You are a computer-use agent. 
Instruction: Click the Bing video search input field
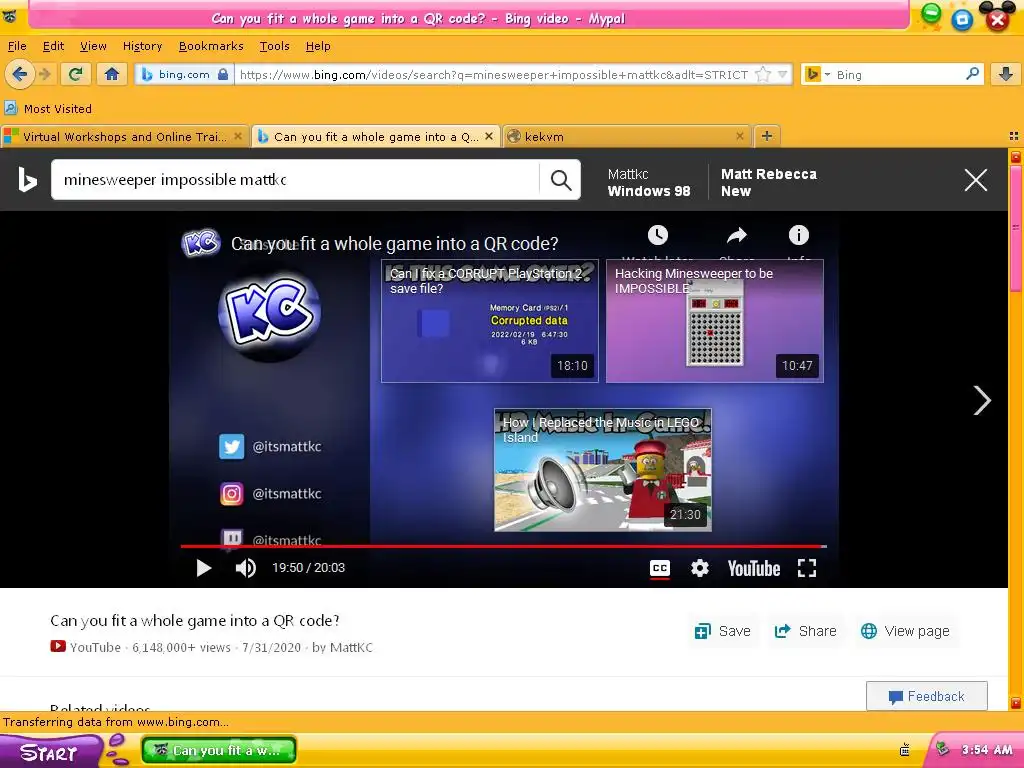(x=295, y=180)
